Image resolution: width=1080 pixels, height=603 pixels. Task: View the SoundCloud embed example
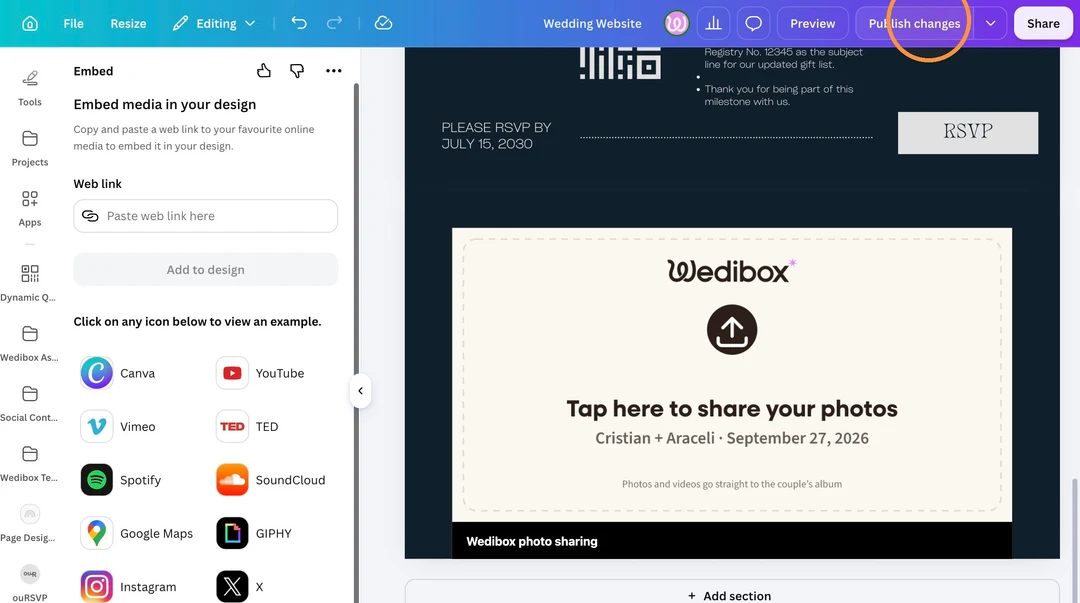[271, 480]
